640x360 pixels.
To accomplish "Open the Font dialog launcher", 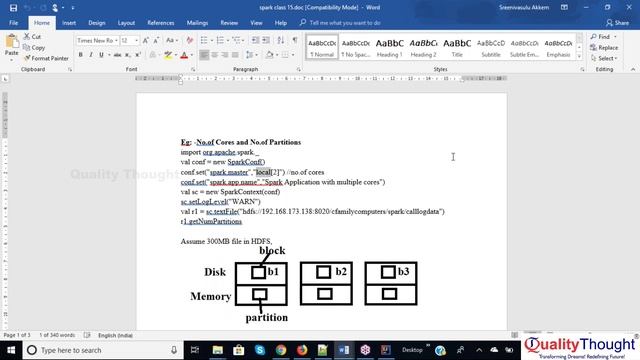I will click(193, 70).
